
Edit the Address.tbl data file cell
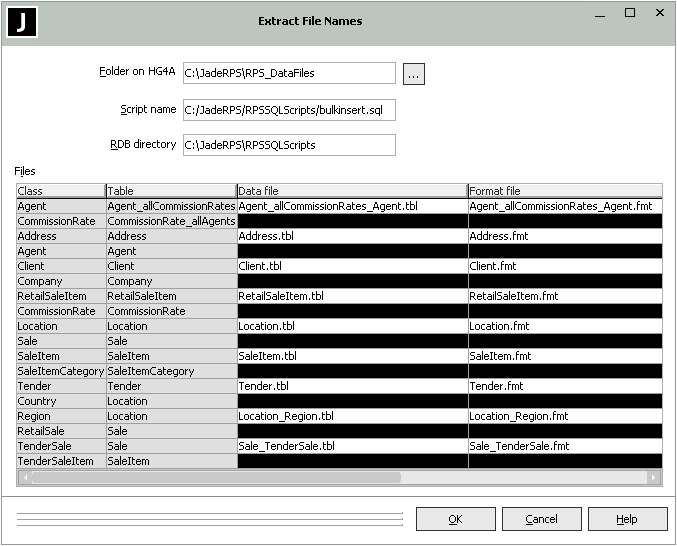tap(351, 237)
